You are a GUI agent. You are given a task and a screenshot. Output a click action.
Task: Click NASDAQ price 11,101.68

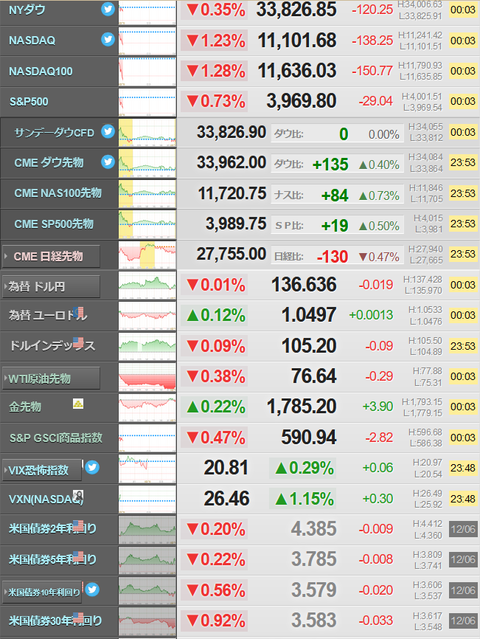tap(297, 40)
